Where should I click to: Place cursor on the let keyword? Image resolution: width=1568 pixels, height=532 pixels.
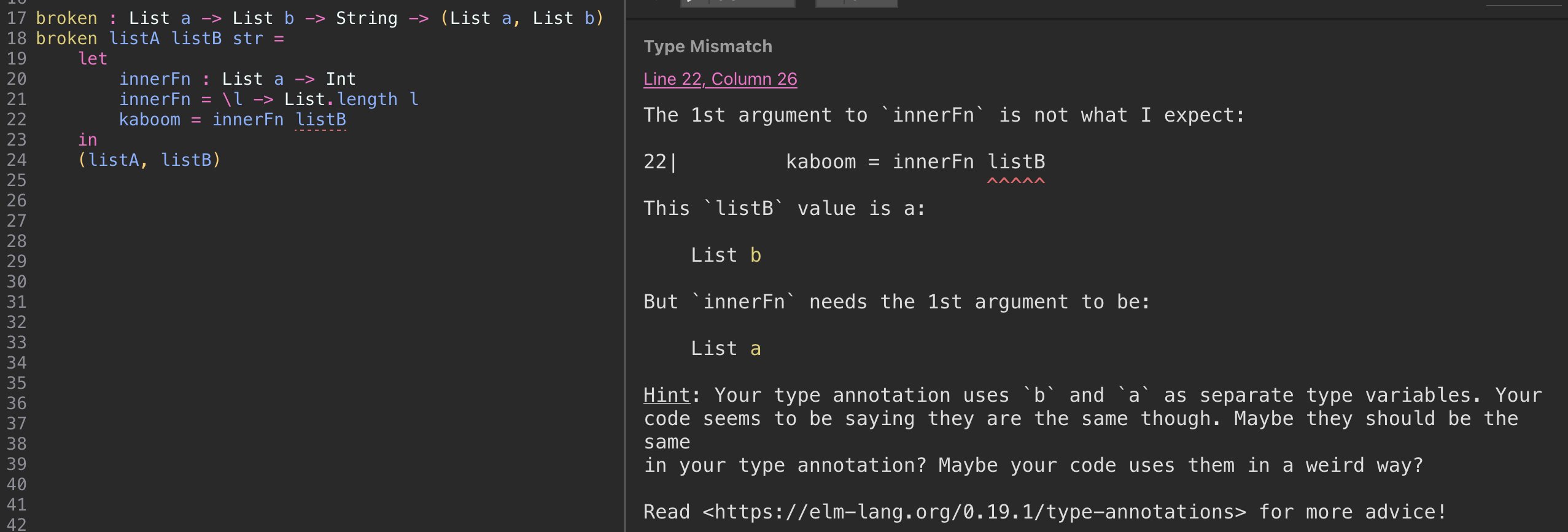pyautogui.click(x=93, y=58)
